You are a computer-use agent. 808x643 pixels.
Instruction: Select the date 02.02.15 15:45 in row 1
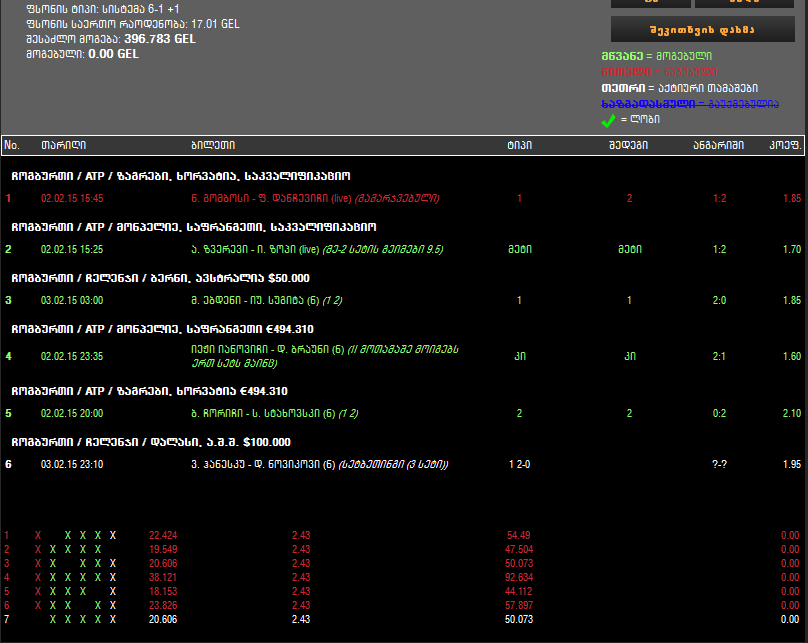coord(72,198)
